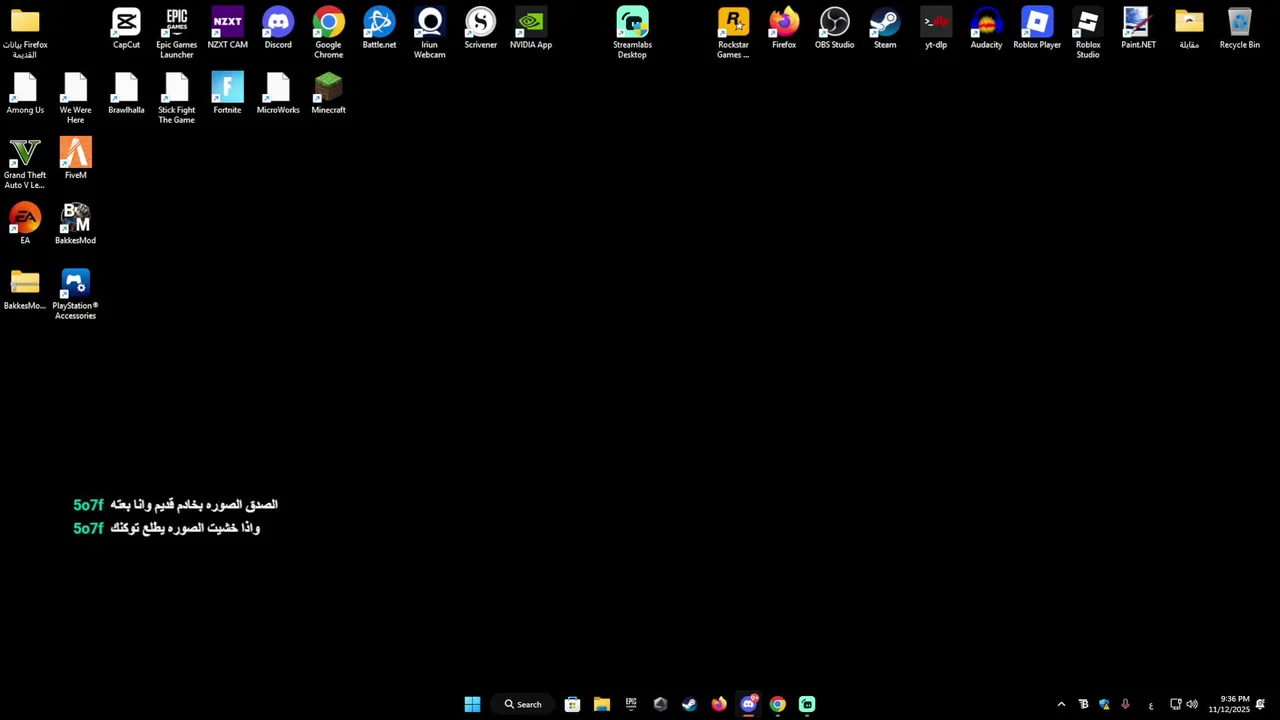Select the BakkesMod application shortcut
Image resolution: width=1280 pixels, height=720 pixels.
(x=75, y=224)
